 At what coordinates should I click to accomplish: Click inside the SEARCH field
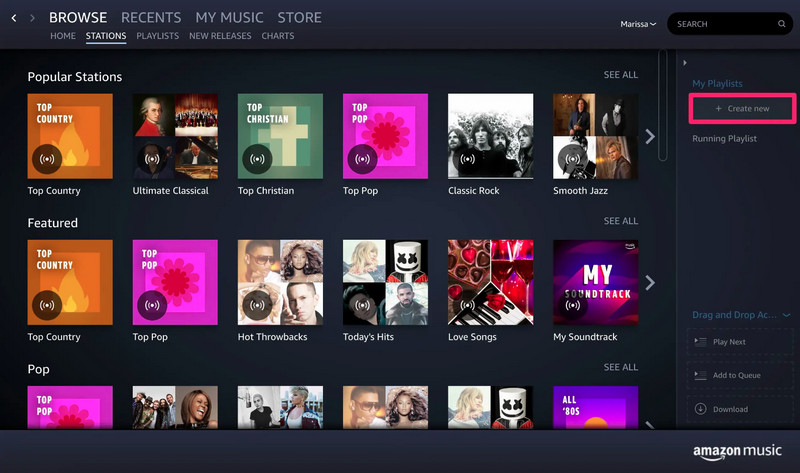pos(730,24)
